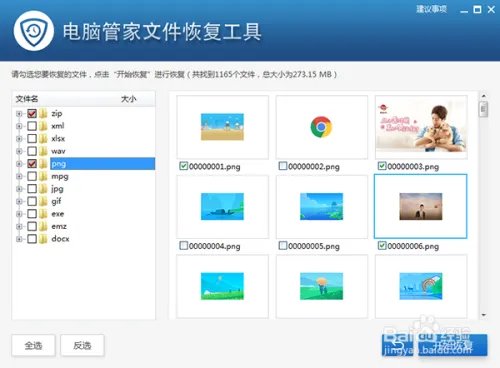Screen dimensions: 500x368
Task: Click the jpg folder icon
Action: [43, 189]
